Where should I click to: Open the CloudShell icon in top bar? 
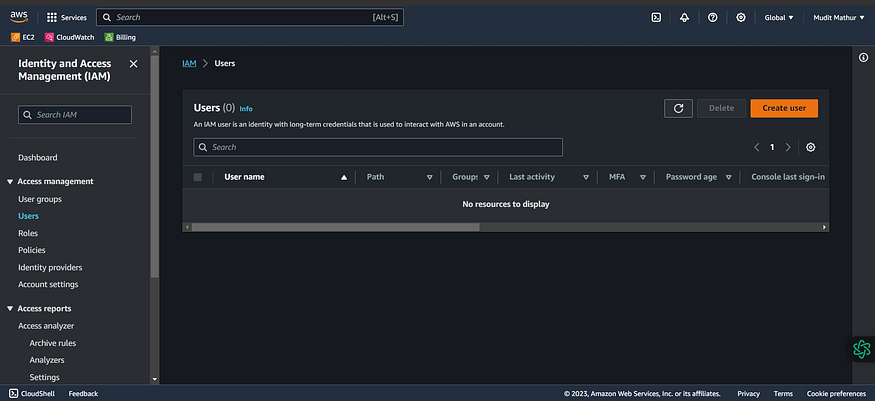[656, 17]
